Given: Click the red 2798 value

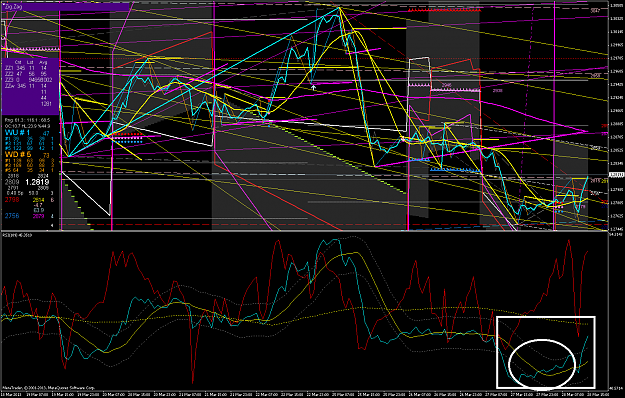Looking at the screenshot, I should 12,200.
